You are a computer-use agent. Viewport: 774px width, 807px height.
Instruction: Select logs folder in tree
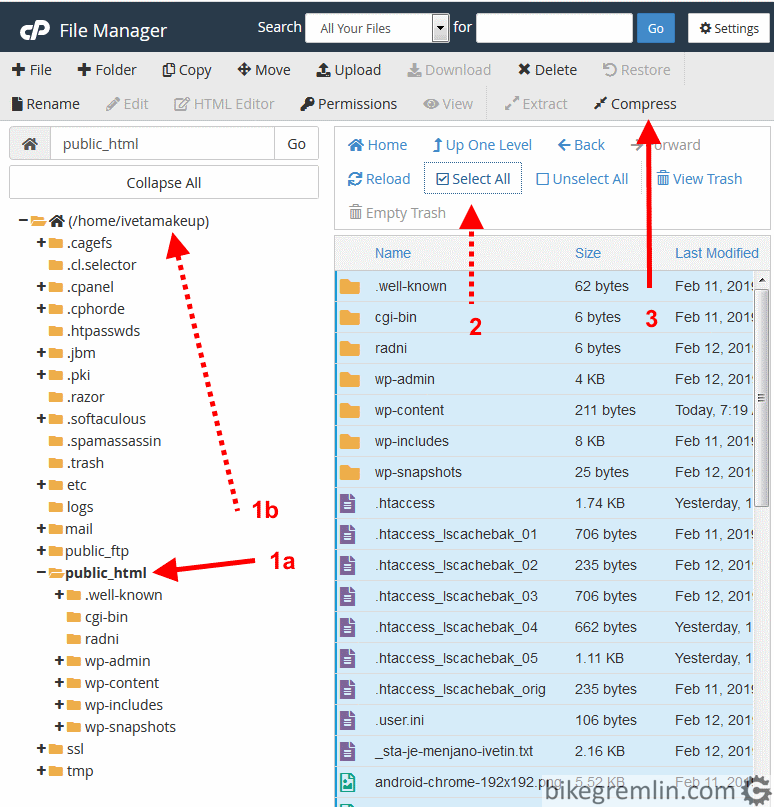click(x=71, y=507)
